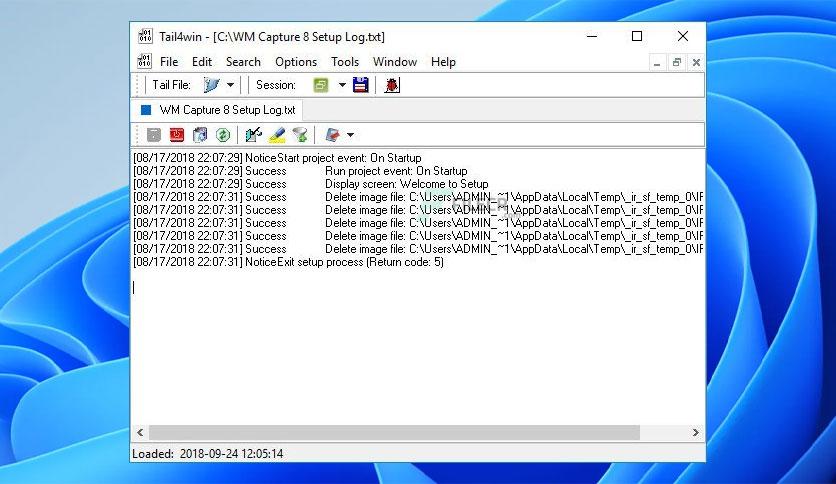Click the red-blue arrow tool icon
This screenshot has height=484, width=836.
332,135
